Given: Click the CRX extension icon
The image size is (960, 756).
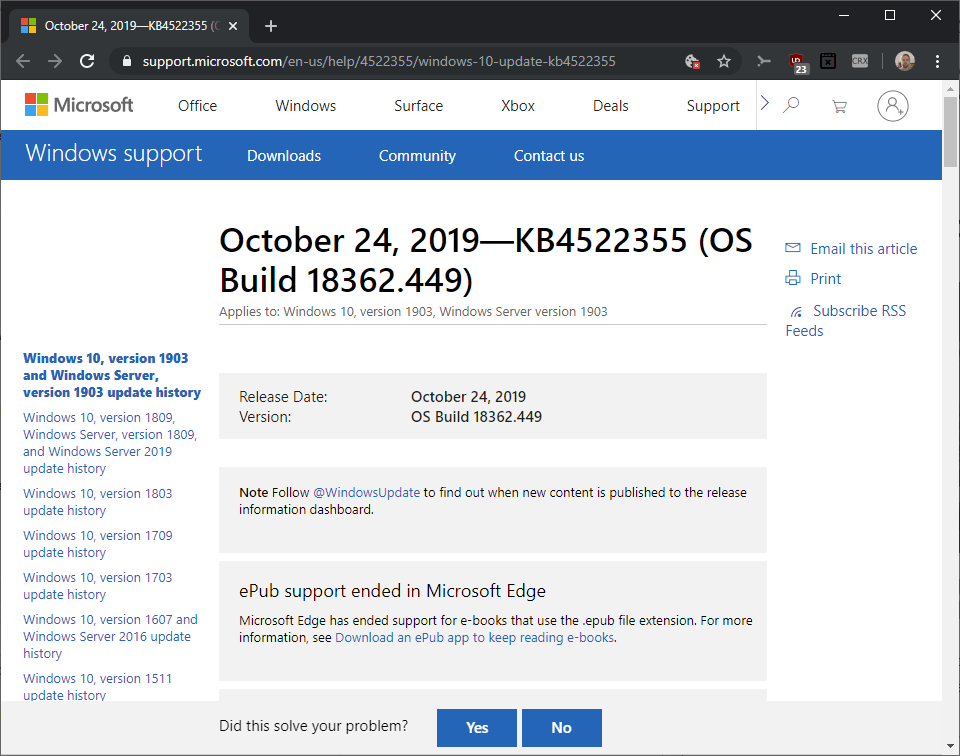Looking at the screenshot, I should (x=860, y=61).
